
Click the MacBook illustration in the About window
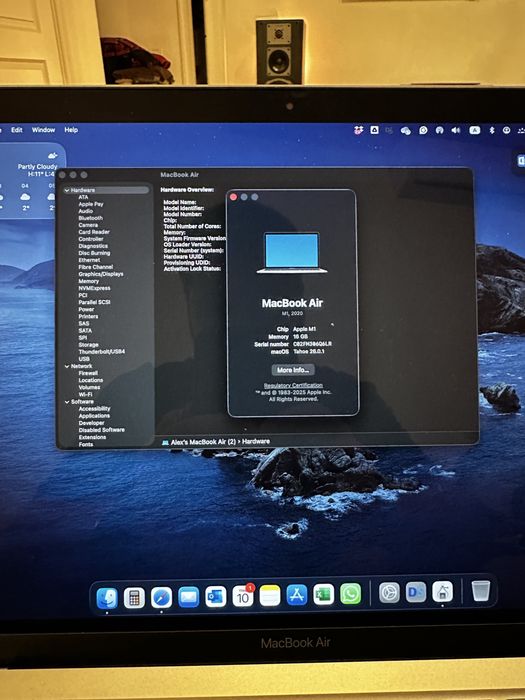pos(292,252)
